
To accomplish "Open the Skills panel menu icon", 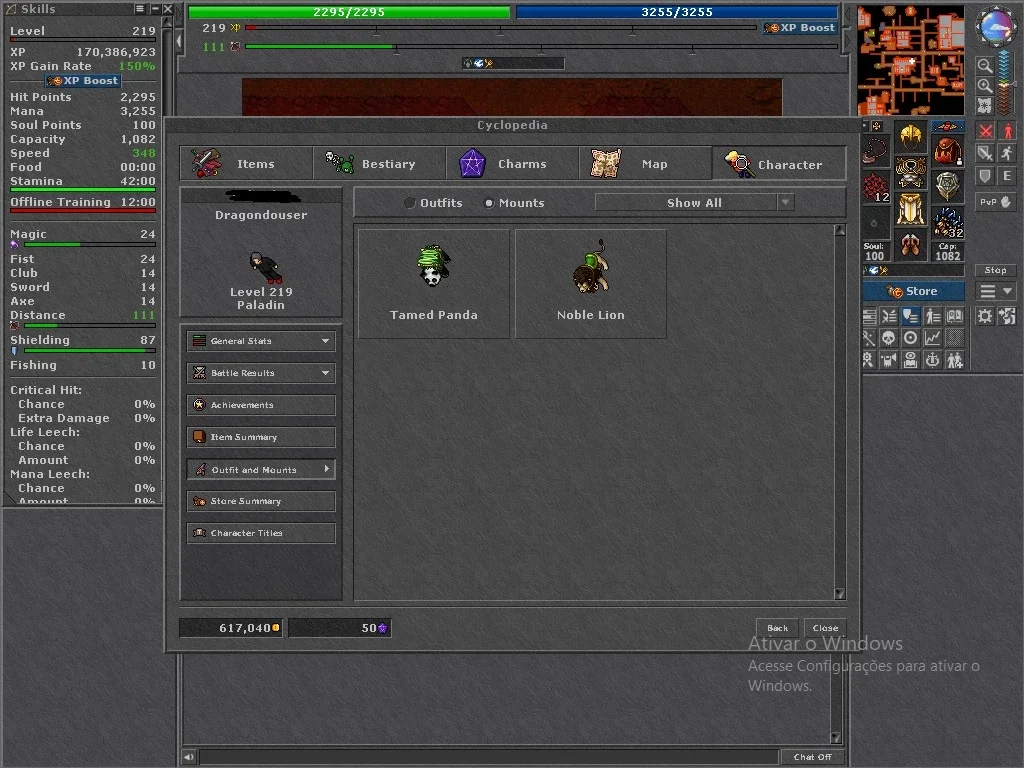I will pos(139,8).
